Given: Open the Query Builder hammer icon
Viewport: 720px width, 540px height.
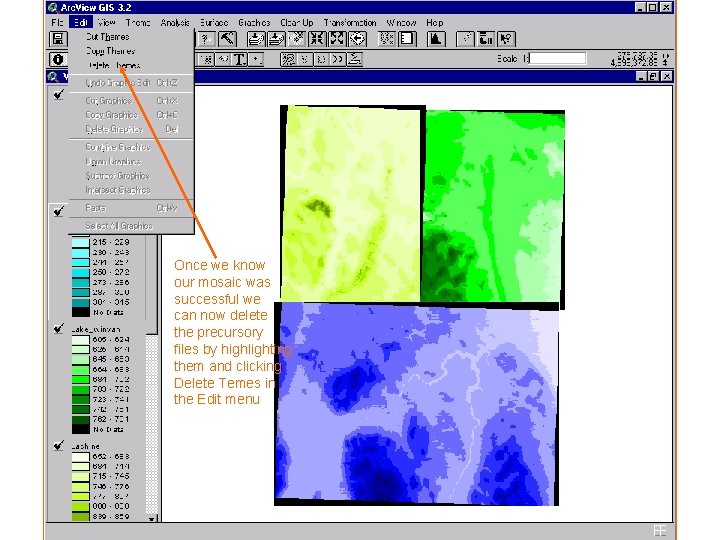Looking at the screenshot, I should pos(227,39).
